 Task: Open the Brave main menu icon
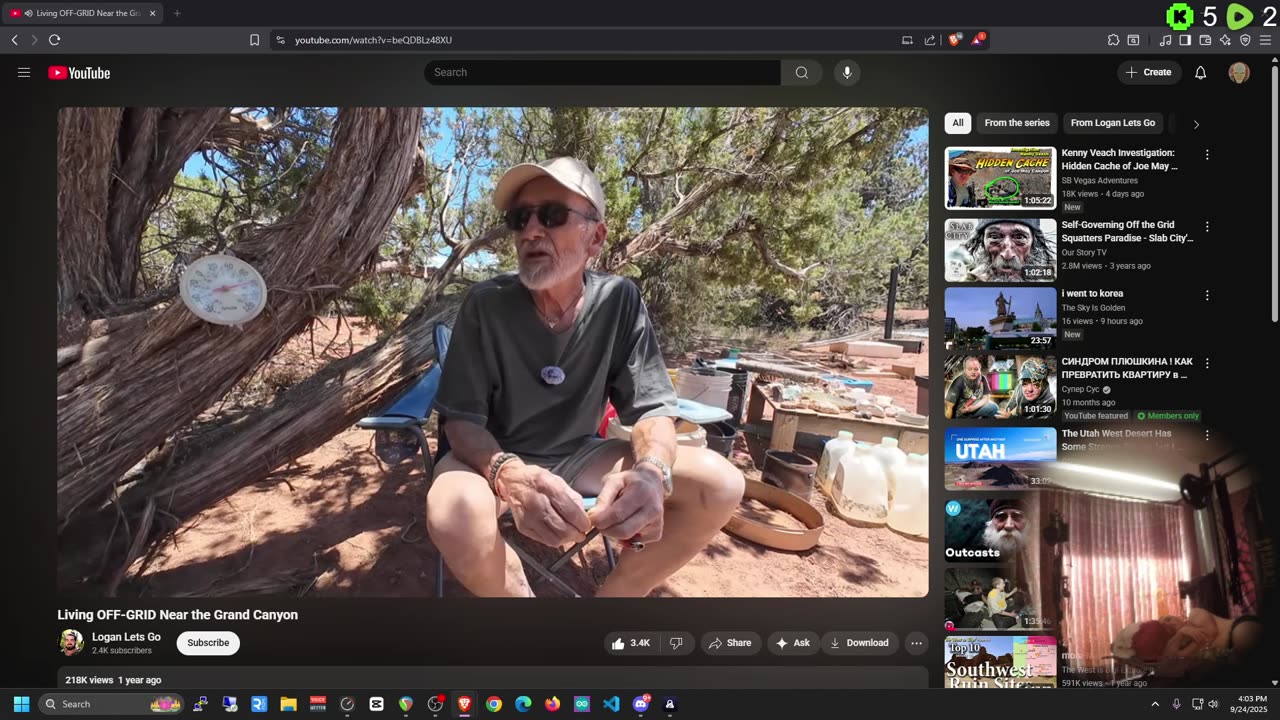click(x=1266, y=40)
